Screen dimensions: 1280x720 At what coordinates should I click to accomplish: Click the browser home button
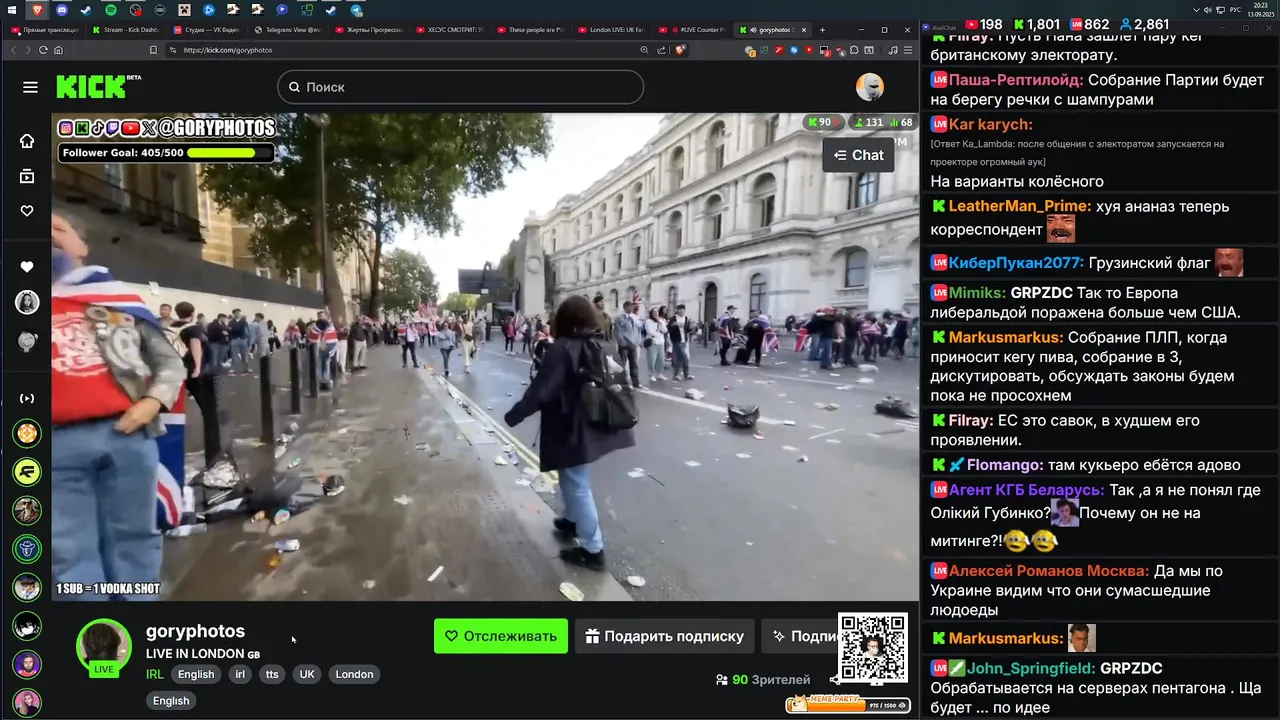click(58, 50)
